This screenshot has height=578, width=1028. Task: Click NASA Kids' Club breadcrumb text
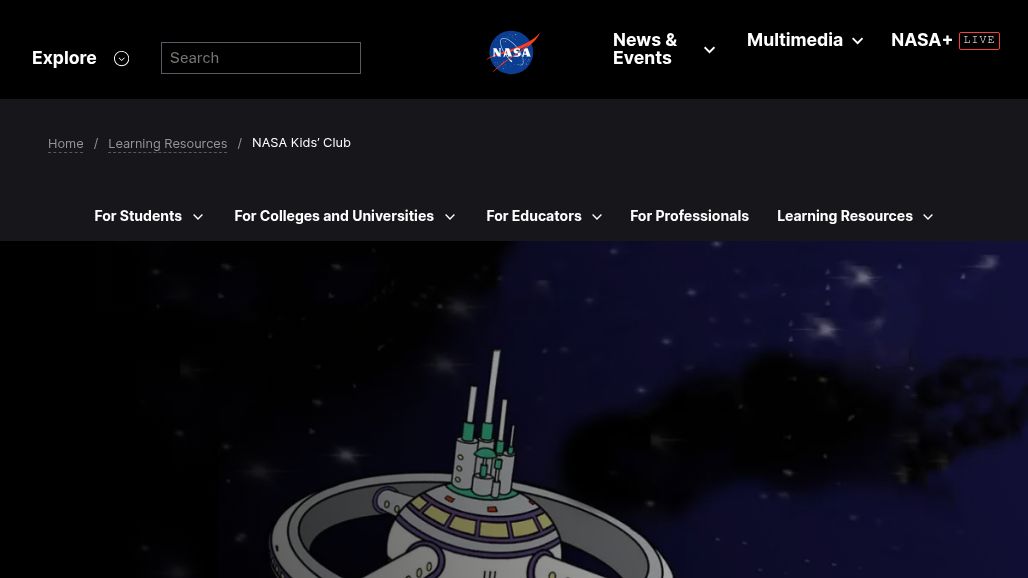coord(302,143)
